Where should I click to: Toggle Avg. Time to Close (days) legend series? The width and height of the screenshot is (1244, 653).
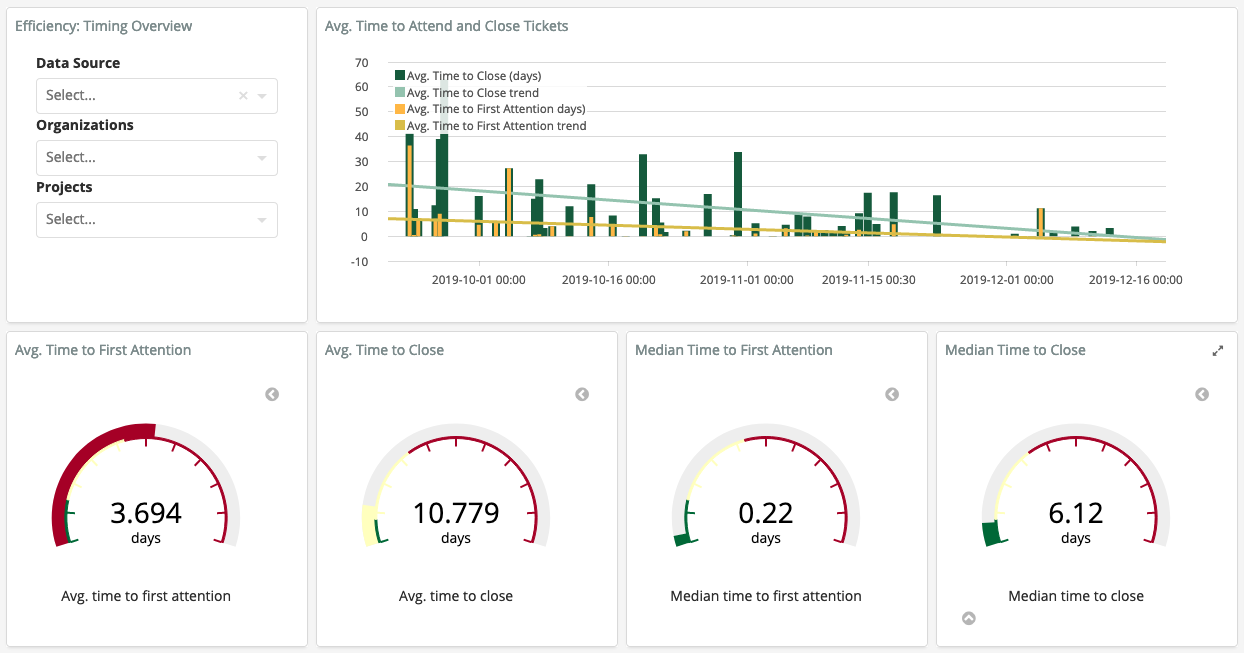pyautogui.click(x=468, y=76)
